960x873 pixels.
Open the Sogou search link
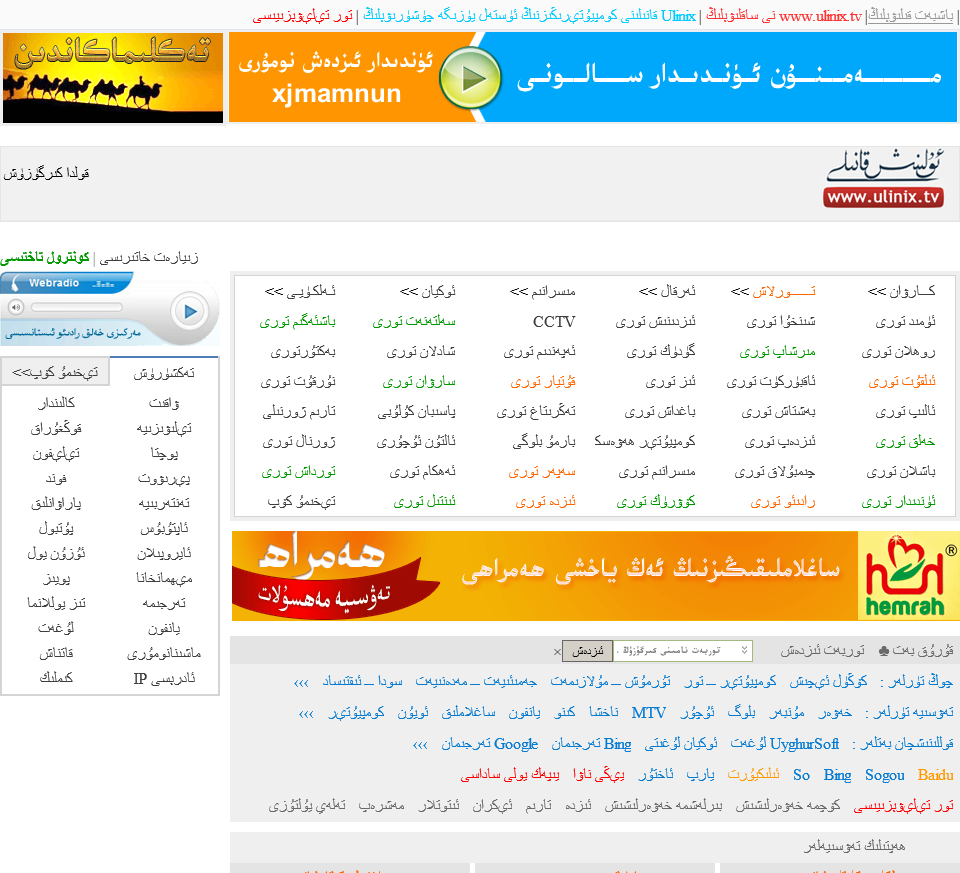[884, 775]
